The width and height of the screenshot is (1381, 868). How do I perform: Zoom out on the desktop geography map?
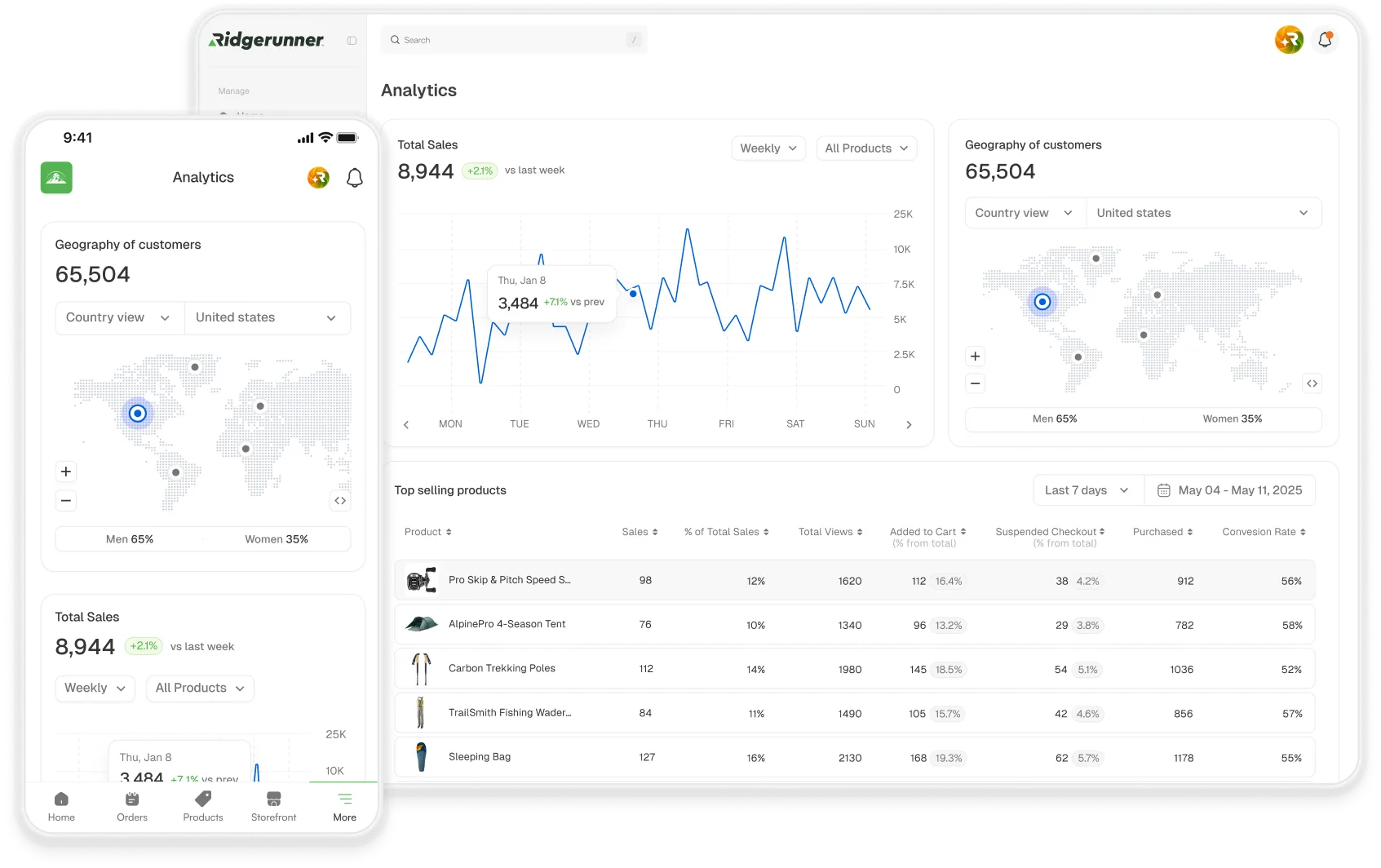pos(975,383)
